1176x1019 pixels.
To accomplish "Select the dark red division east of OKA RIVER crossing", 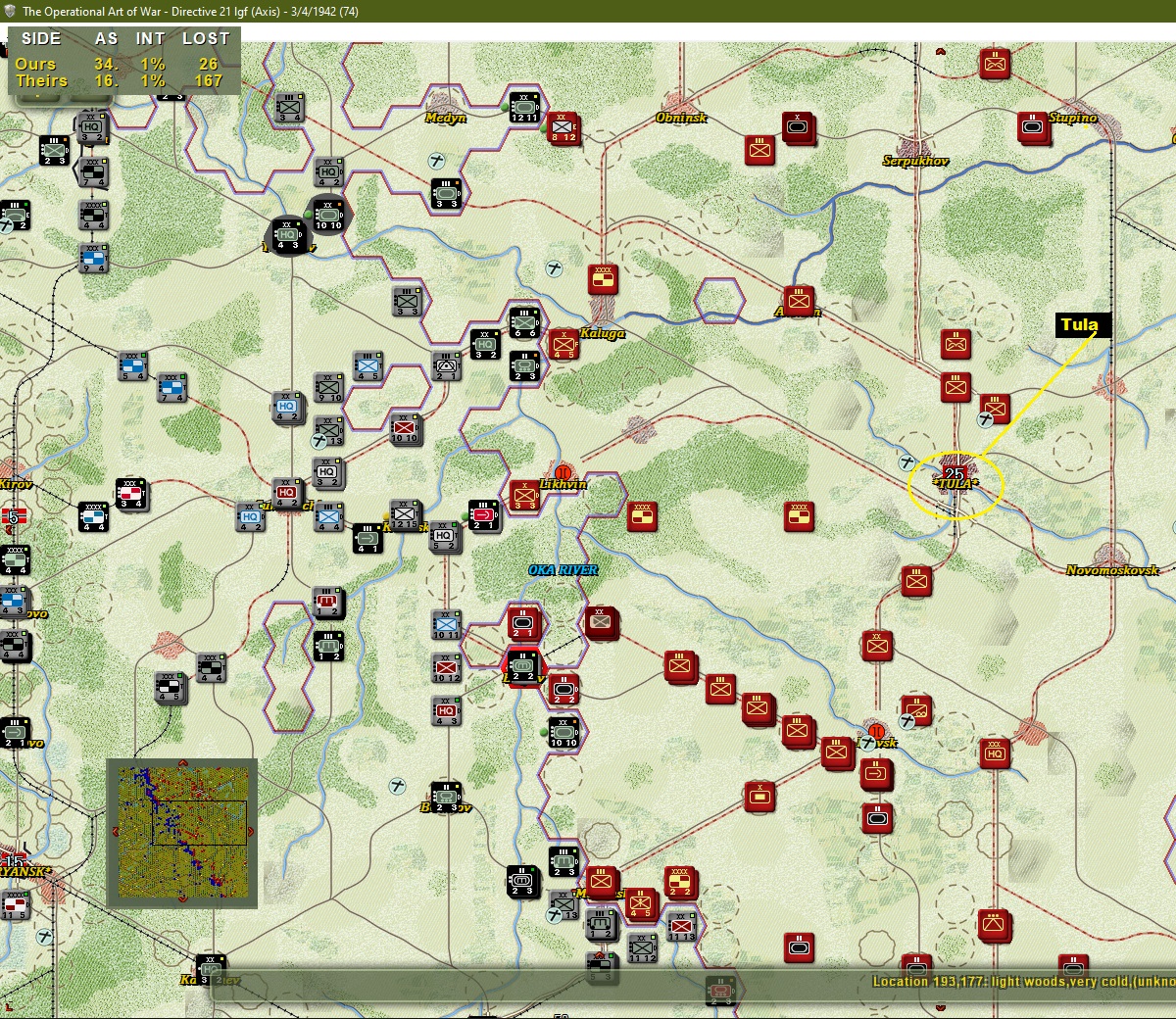I will [x=601, y=621].
